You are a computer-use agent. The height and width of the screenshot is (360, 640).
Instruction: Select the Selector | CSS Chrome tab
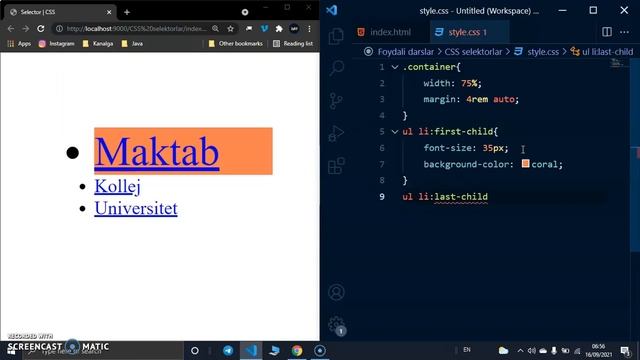point(60,12)
